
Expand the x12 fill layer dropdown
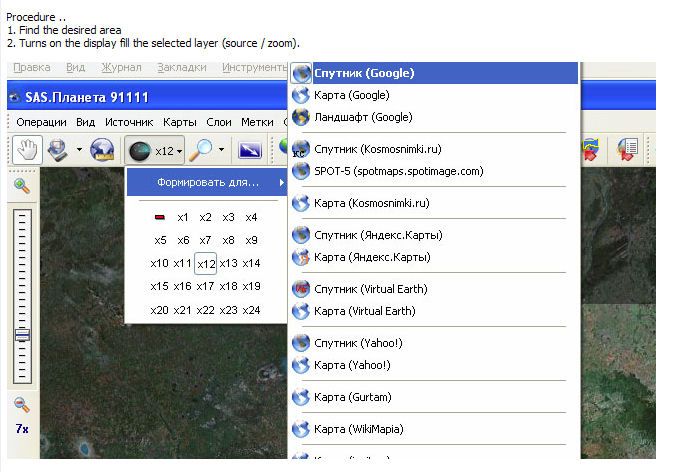click(x=179, y=151)
